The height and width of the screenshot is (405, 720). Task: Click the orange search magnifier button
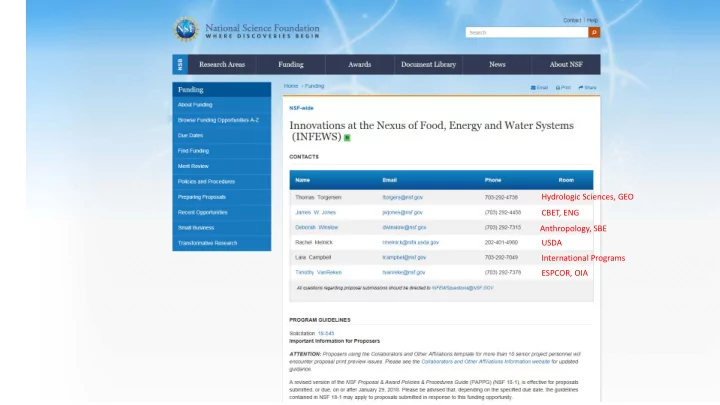594,32
